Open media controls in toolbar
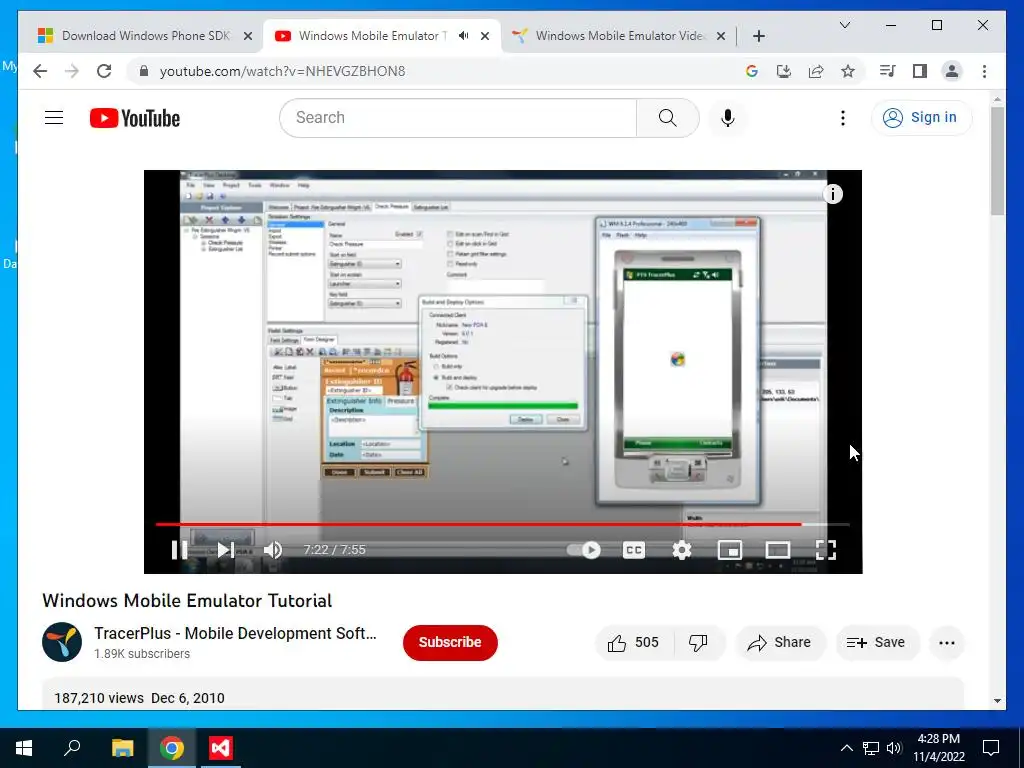Screen dimensions: 1024x768 (x=888, y=71)
